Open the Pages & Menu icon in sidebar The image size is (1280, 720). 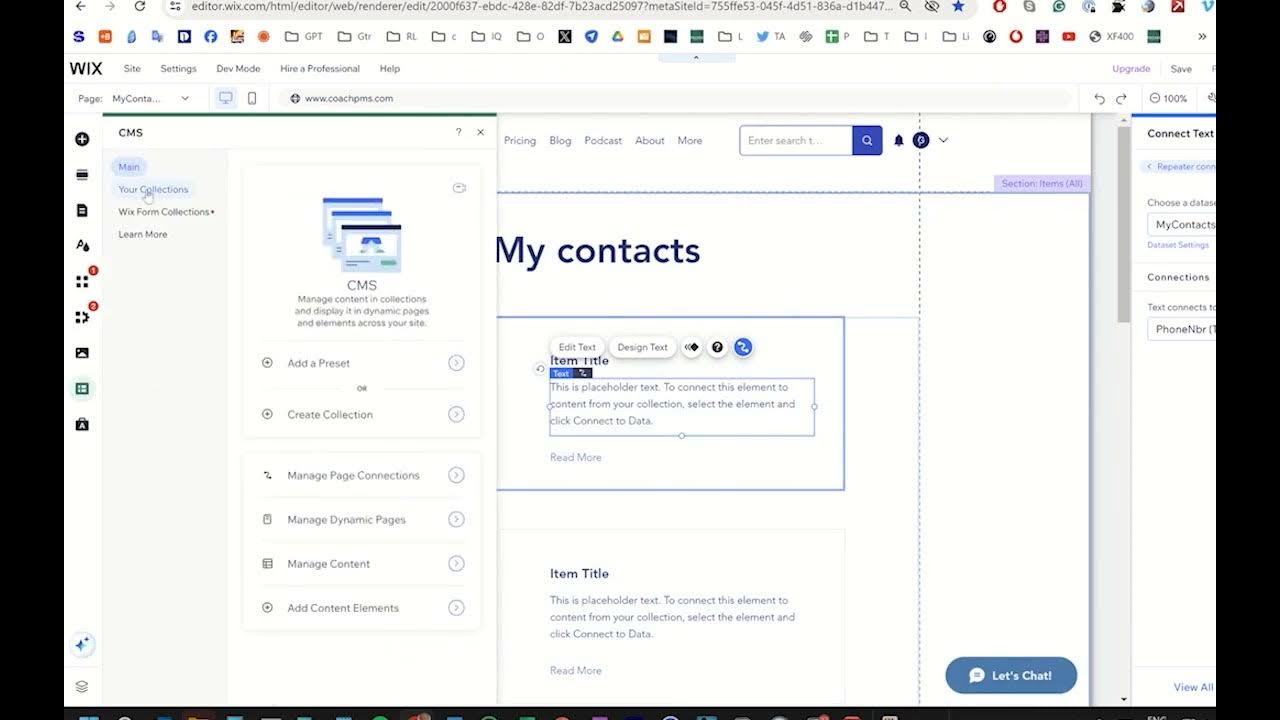click(x=82, y=210)
